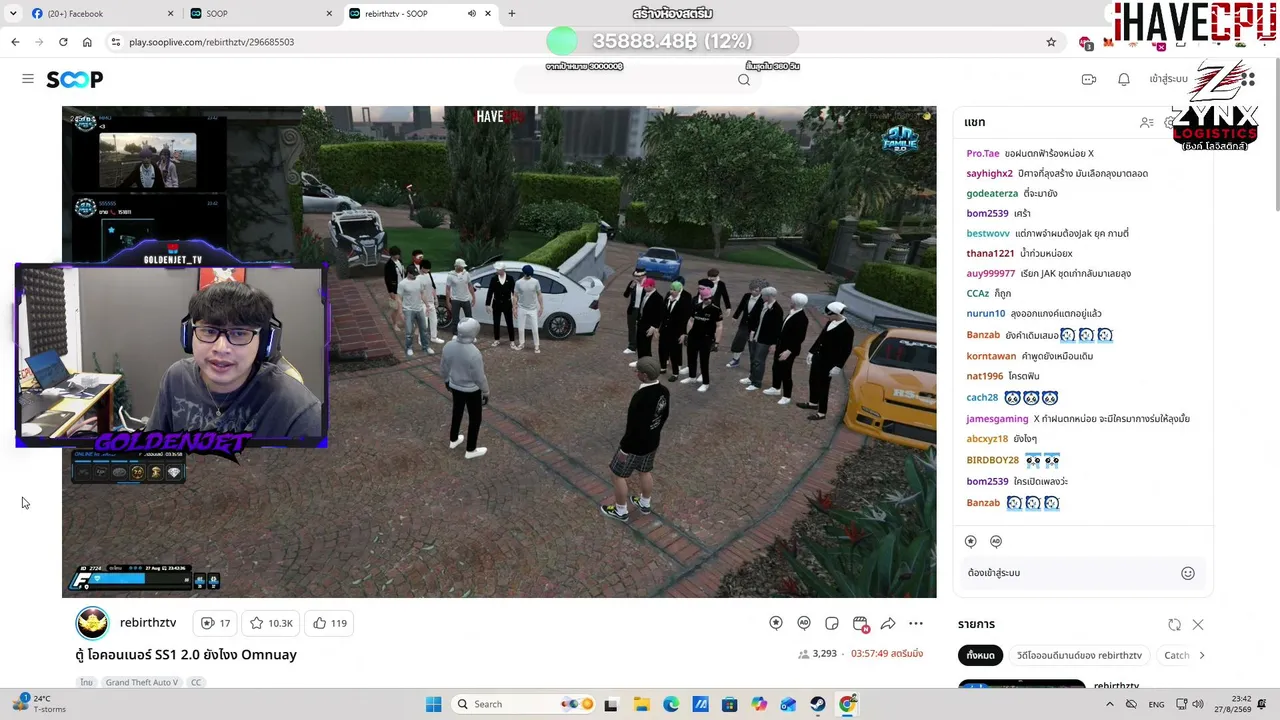Click the CC tag
1280x720 pixels.
click(196, 682)
